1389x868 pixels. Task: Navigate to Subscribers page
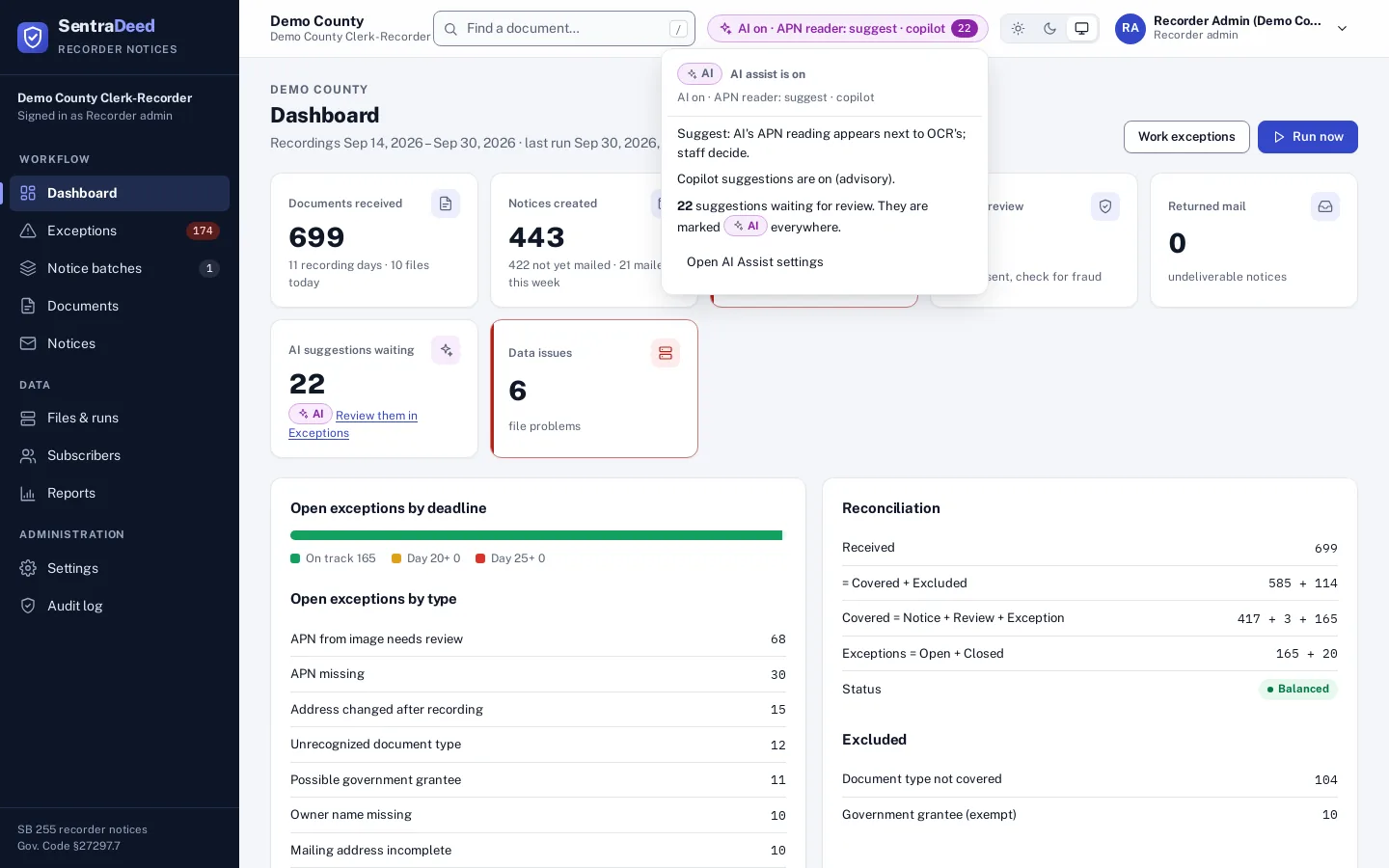tap(120, 455)
